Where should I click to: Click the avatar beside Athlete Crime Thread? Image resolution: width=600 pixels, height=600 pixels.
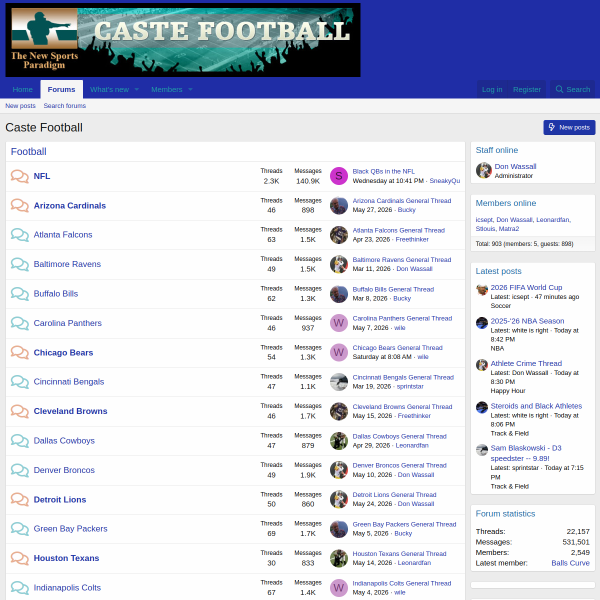[x=482, y=365]
